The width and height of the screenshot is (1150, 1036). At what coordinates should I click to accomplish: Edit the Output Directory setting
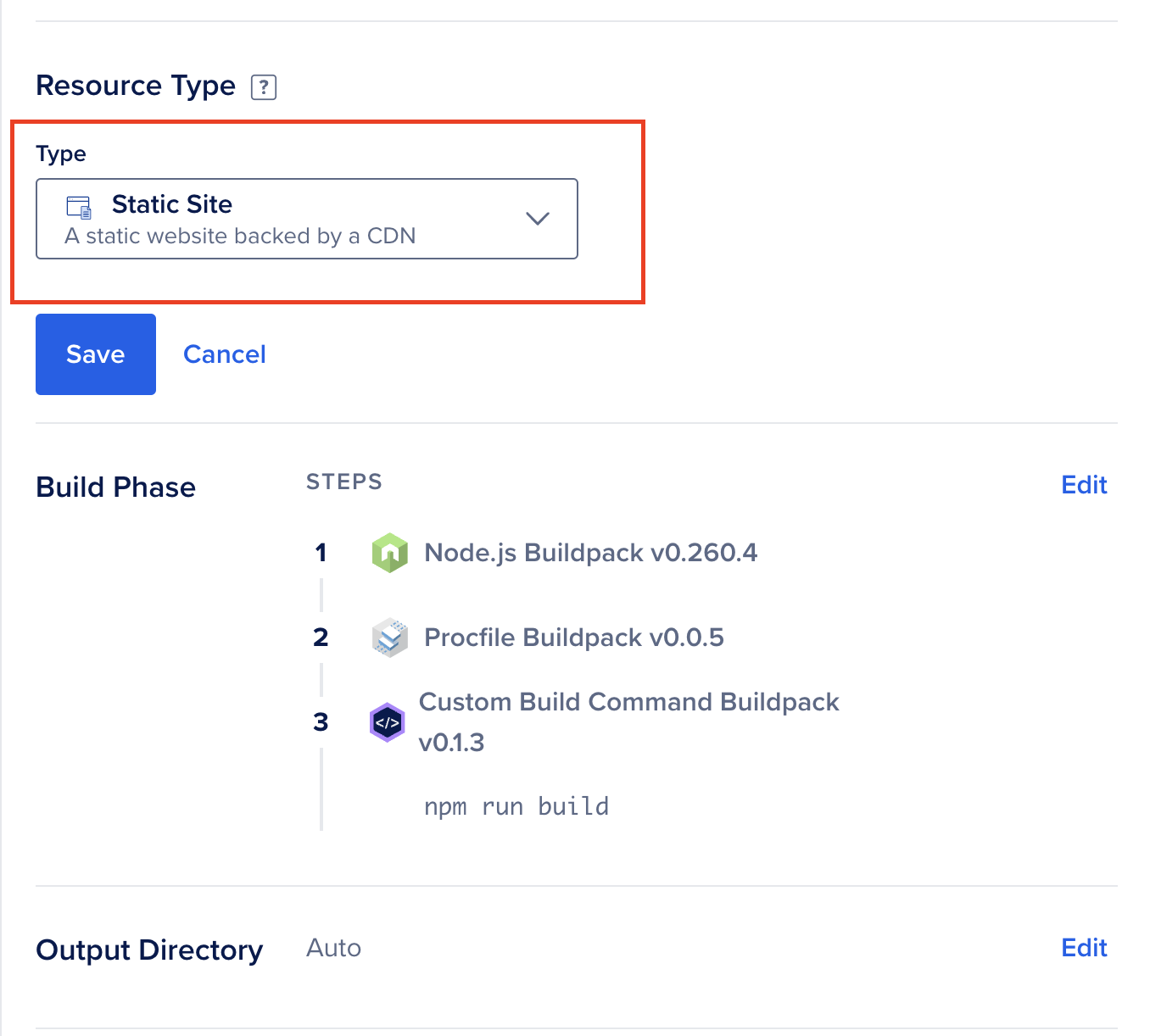click(1084, 948)
